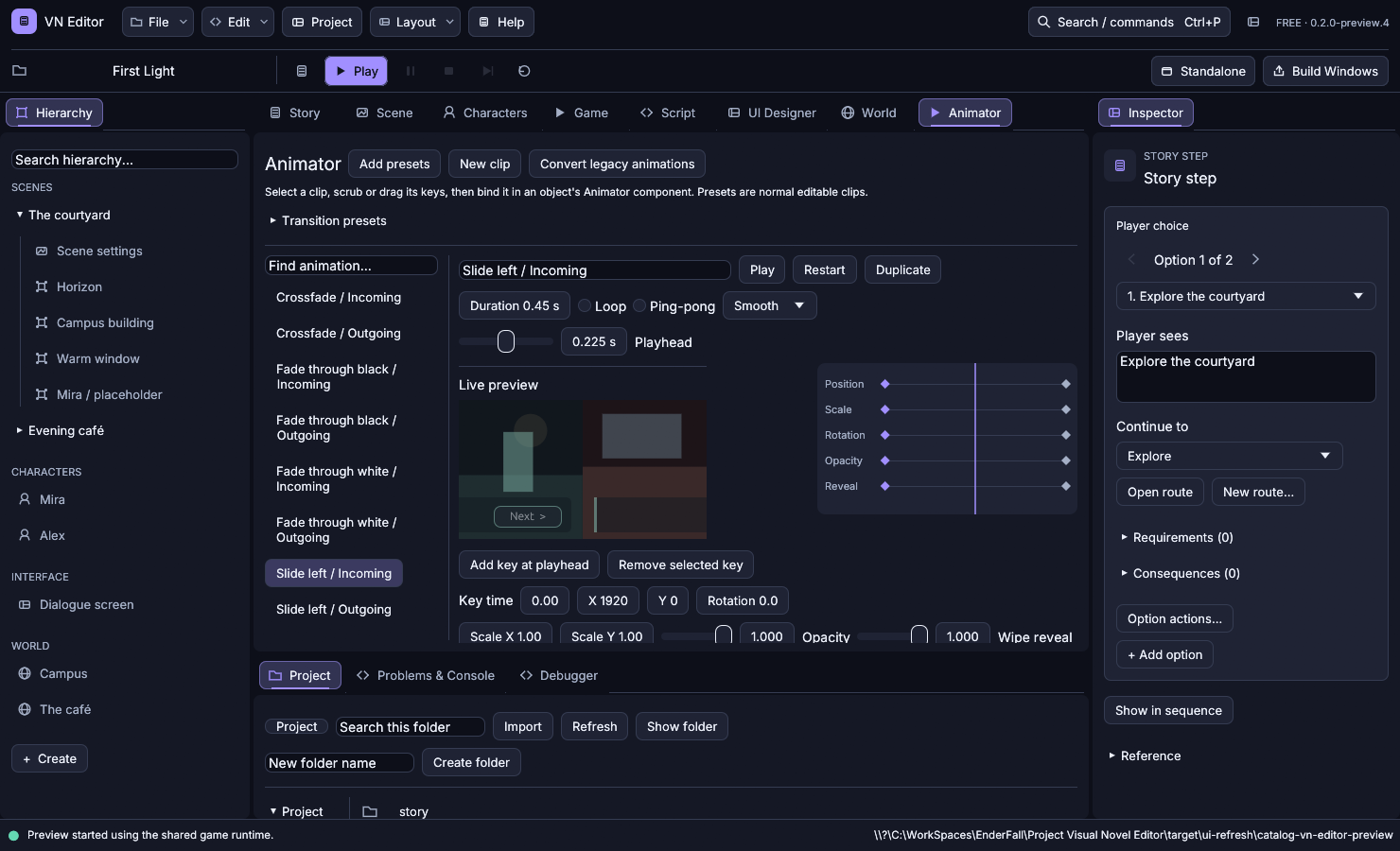Open the project folder icon beside First Light
This screenshot has height=851, width=1400.
click(19, 71)
